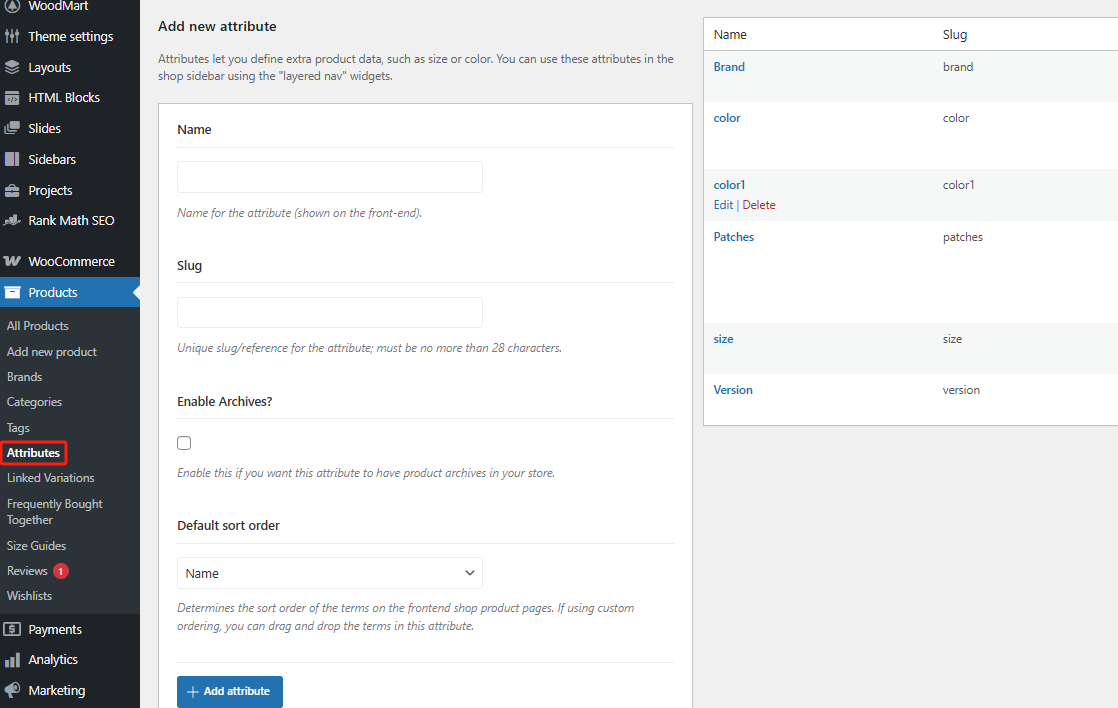Screen dimensions: 1118x708
Task: Go to Categories in Products submenu
Action: (x=34, y=402)
